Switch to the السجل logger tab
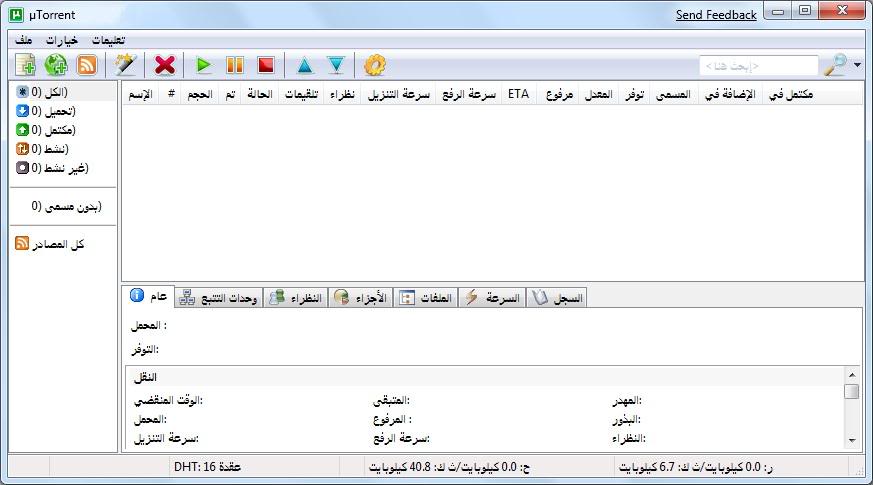This screenshot has height=485, width=873. tap(557, 298)
